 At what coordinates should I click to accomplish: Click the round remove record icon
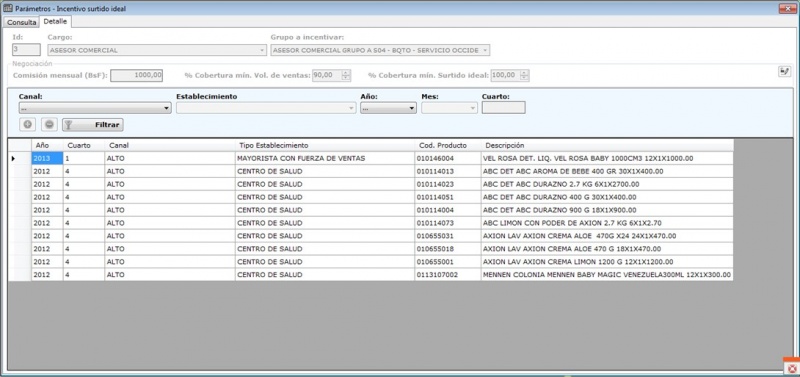pos(49,124)
